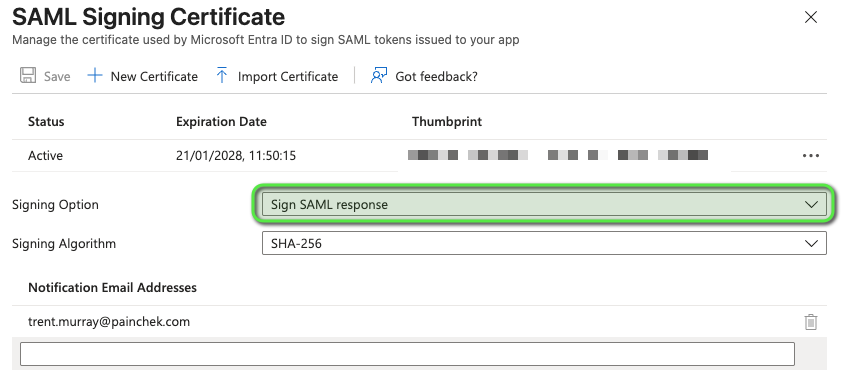Select the Active certificate status cell
The height and width of the screenshot is (377, 843).
click(x=45, y=156)
